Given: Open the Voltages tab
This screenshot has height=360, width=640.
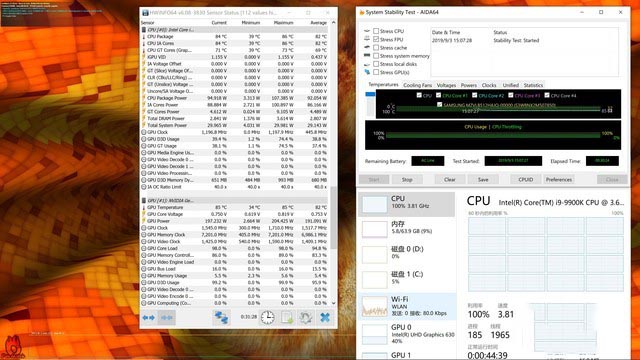Looking at the screenshot, I should [x=446, y=85].
